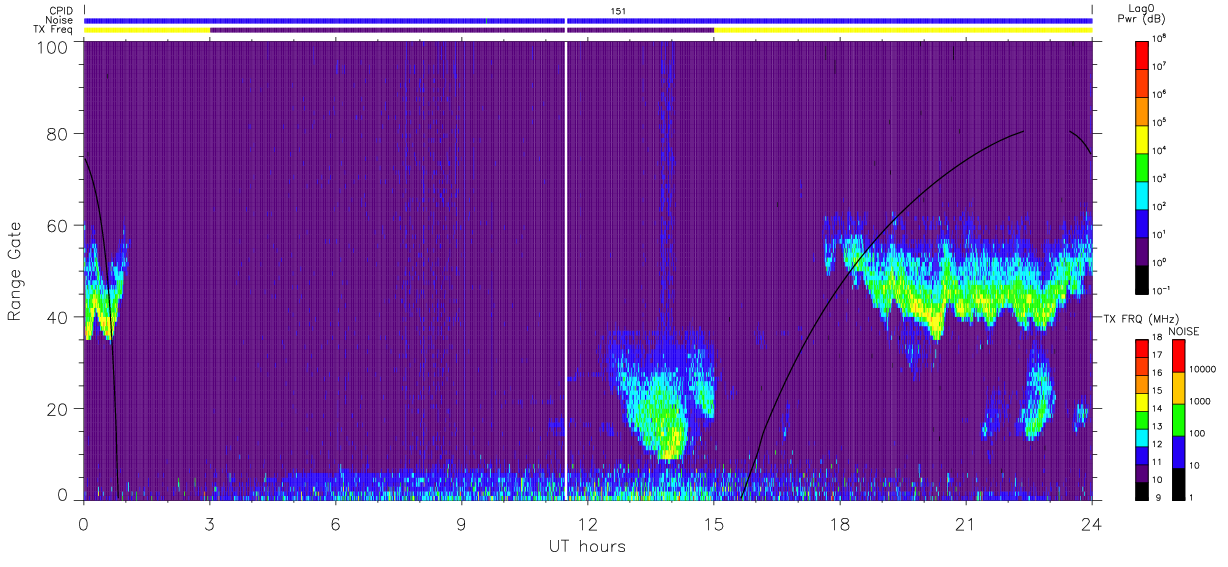Click the NOISE legend title
This screenshot has width=1228, height=567.
tap(1184, 330)
